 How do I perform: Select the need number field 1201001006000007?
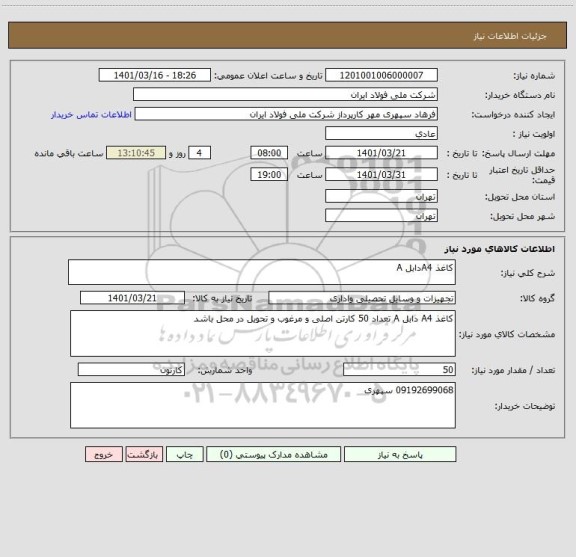point(381,75)
